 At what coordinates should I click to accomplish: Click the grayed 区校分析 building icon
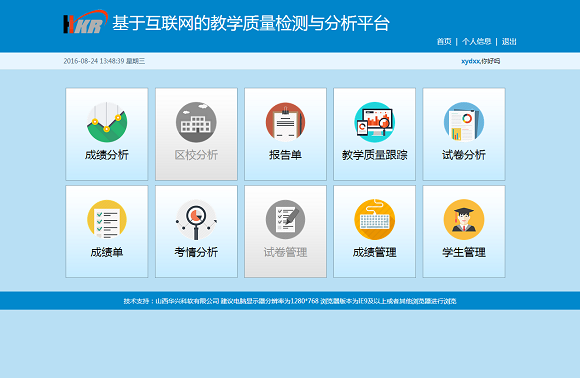196,122
